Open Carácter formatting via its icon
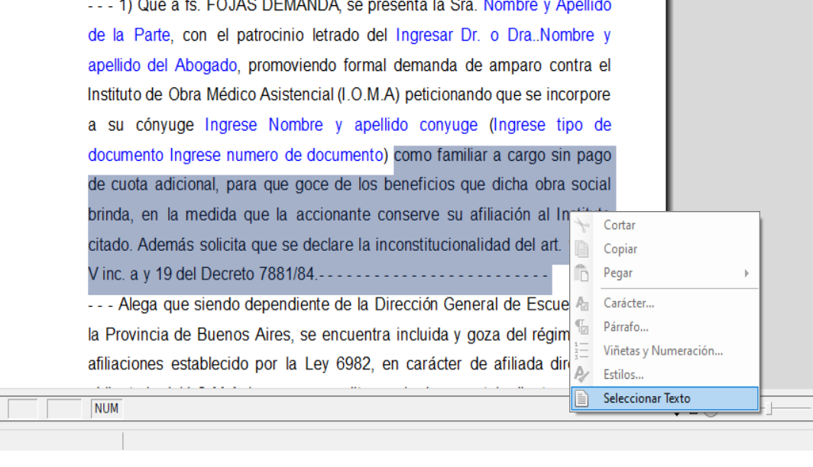Image resolution: width=813 pixels, height=467 pixels. (582, 303)
